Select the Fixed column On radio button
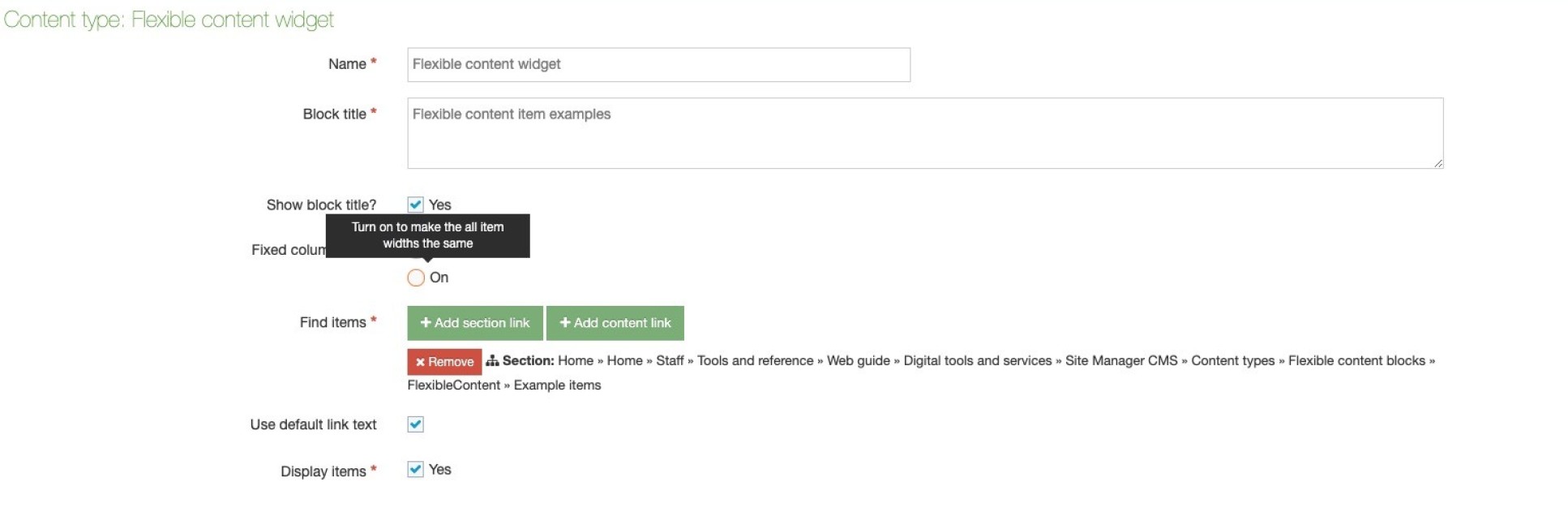Viewport: 1568px width, 508px height. coord(416,278)
